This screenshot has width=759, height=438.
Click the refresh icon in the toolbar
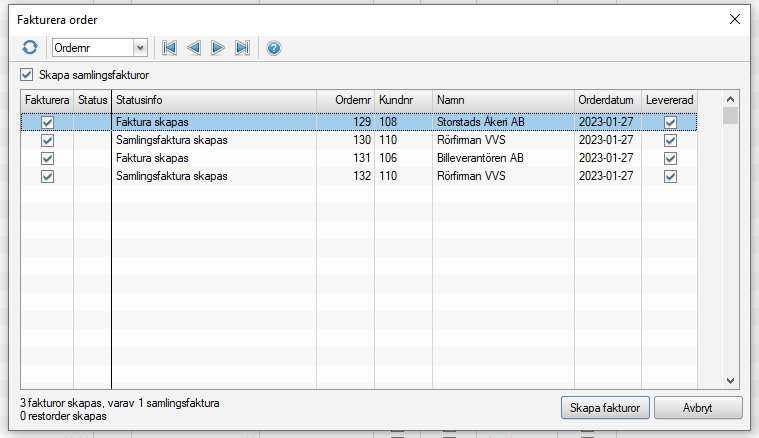[x=30, y=47]
